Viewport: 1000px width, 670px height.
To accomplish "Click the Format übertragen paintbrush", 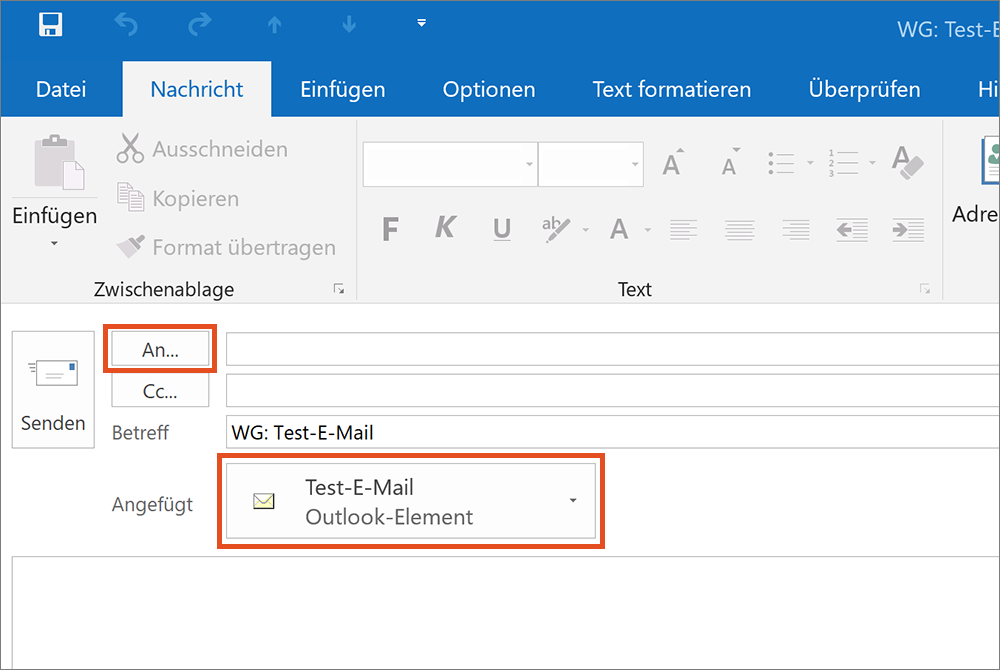I will pyautogui.click(x=130, y=246).
